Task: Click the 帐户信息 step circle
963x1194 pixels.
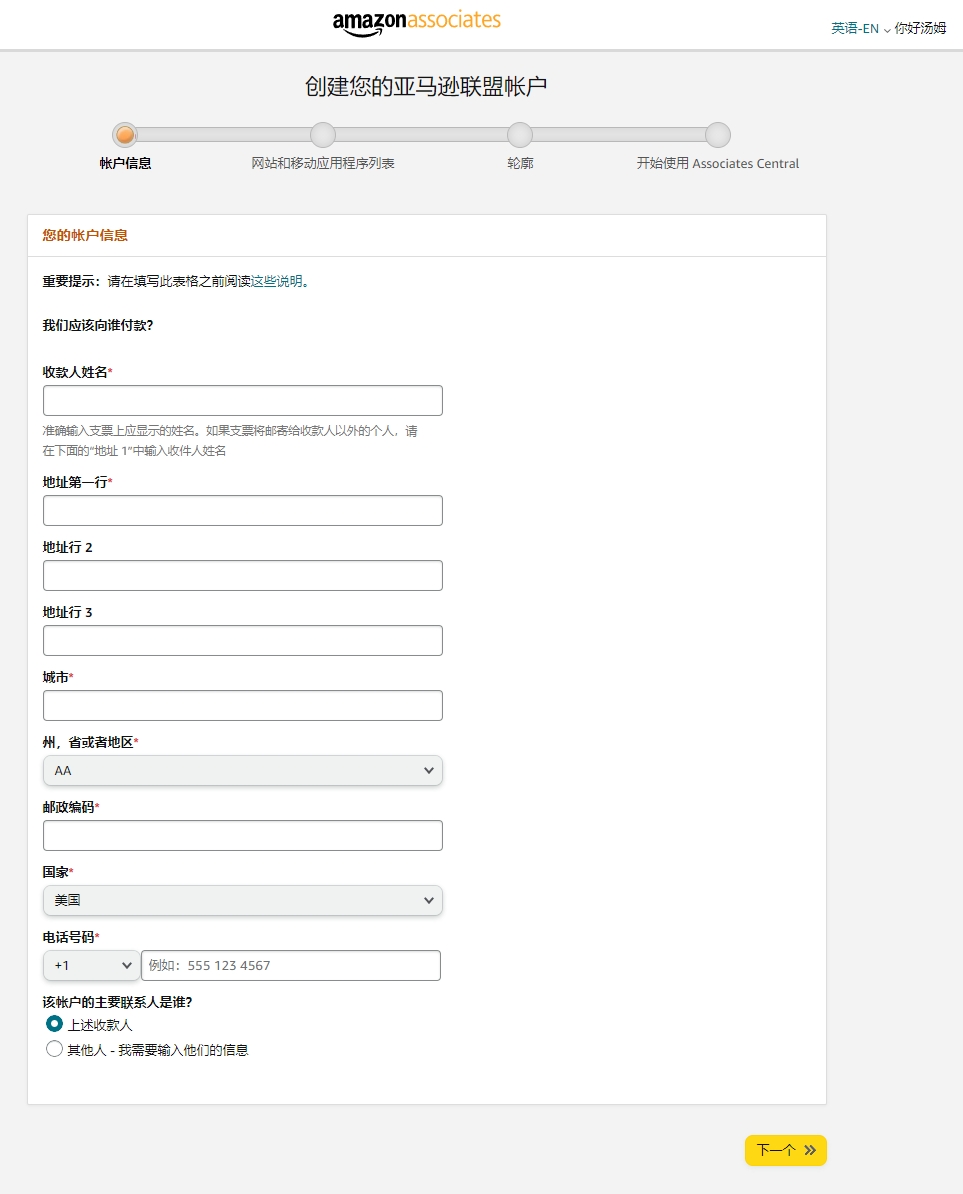Action: (x=125, y=135)
